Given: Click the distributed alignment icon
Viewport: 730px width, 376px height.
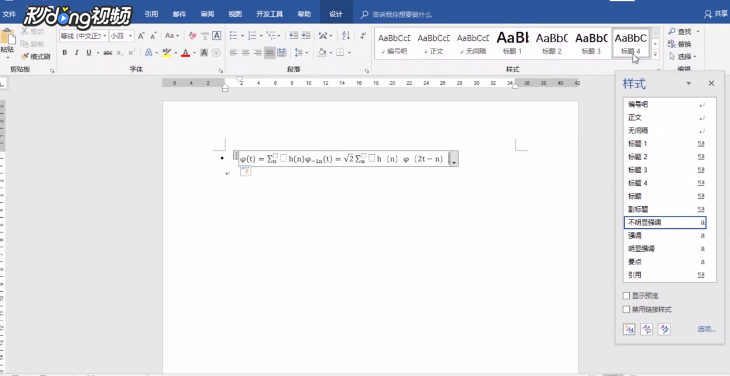Looking at the screenshot, I should click(x=282, y=53).
